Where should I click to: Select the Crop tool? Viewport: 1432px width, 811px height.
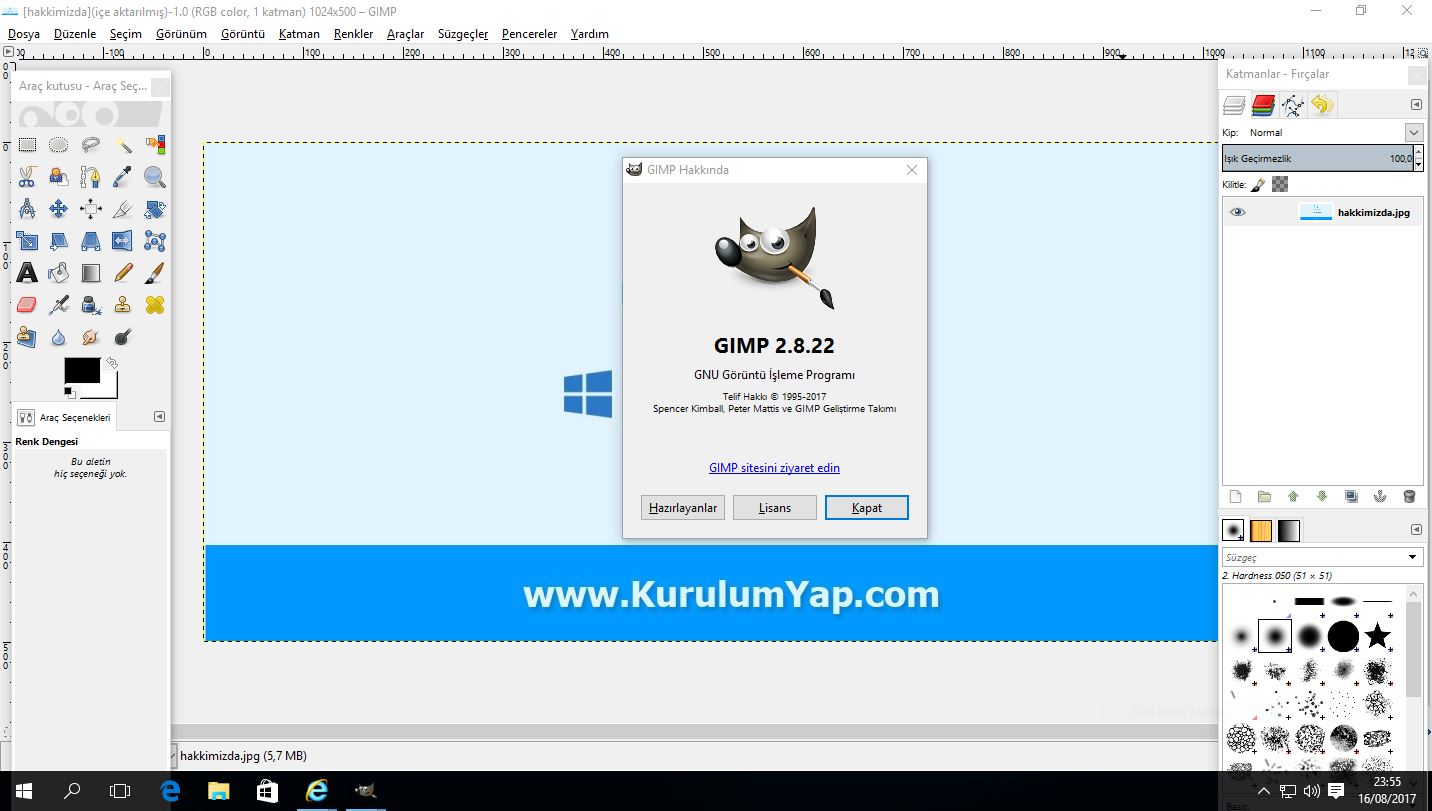click(x=123, y=209)
